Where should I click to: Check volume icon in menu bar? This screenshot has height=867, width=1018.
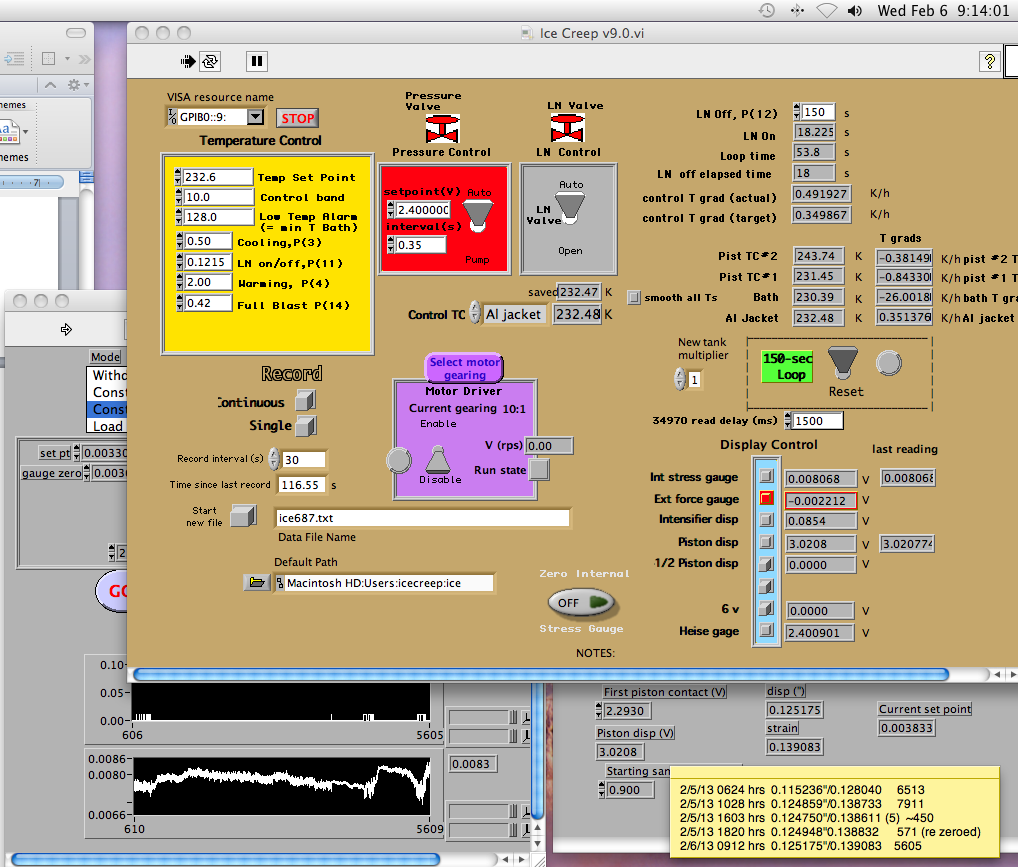click(855, 10)
